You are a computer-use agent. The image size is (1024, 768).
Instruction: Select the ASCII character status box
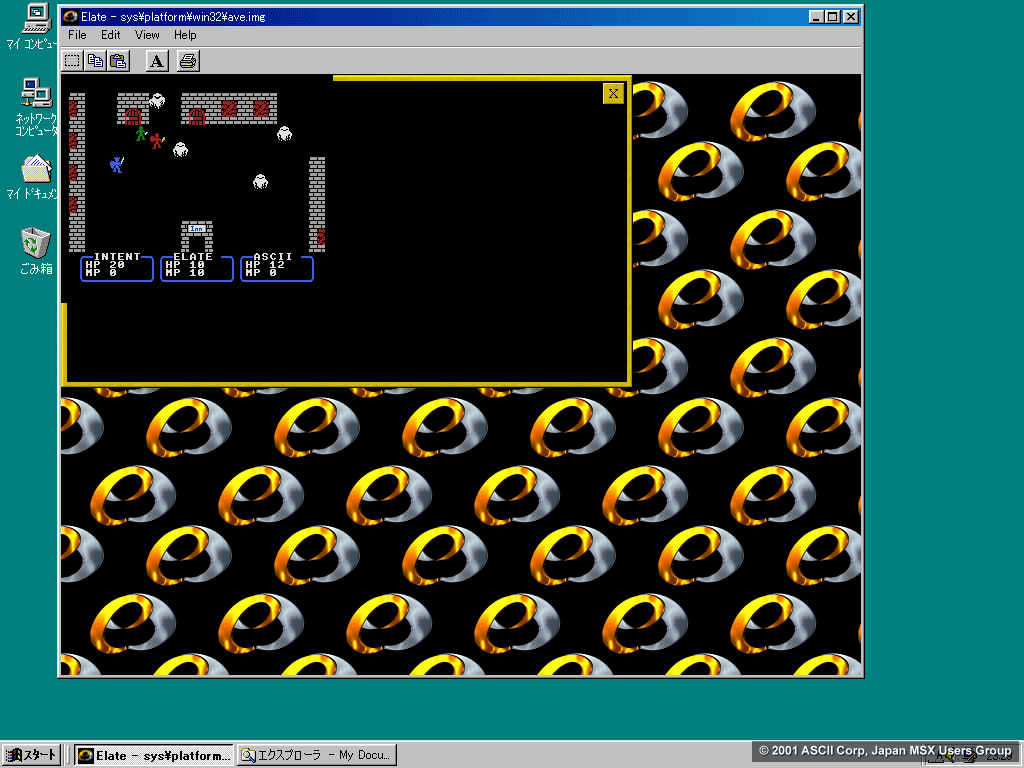point(277,268)
